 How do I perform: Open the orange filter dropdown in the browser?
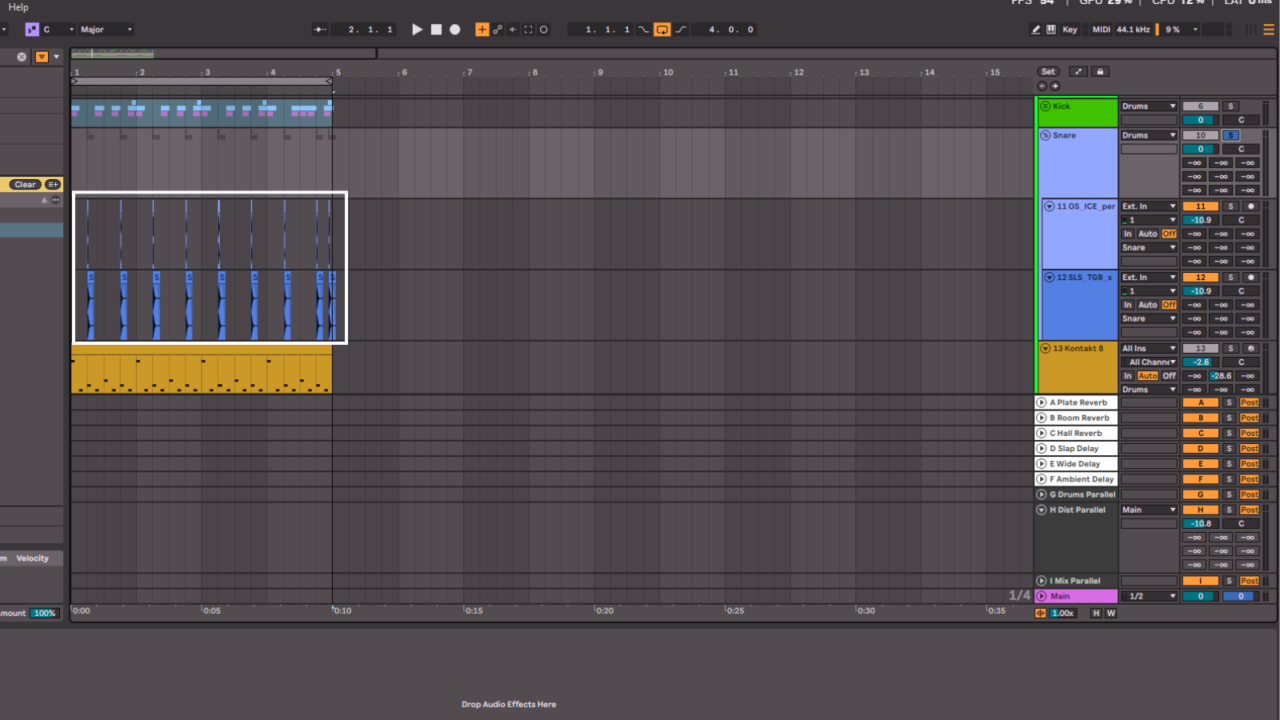(42, 57)
